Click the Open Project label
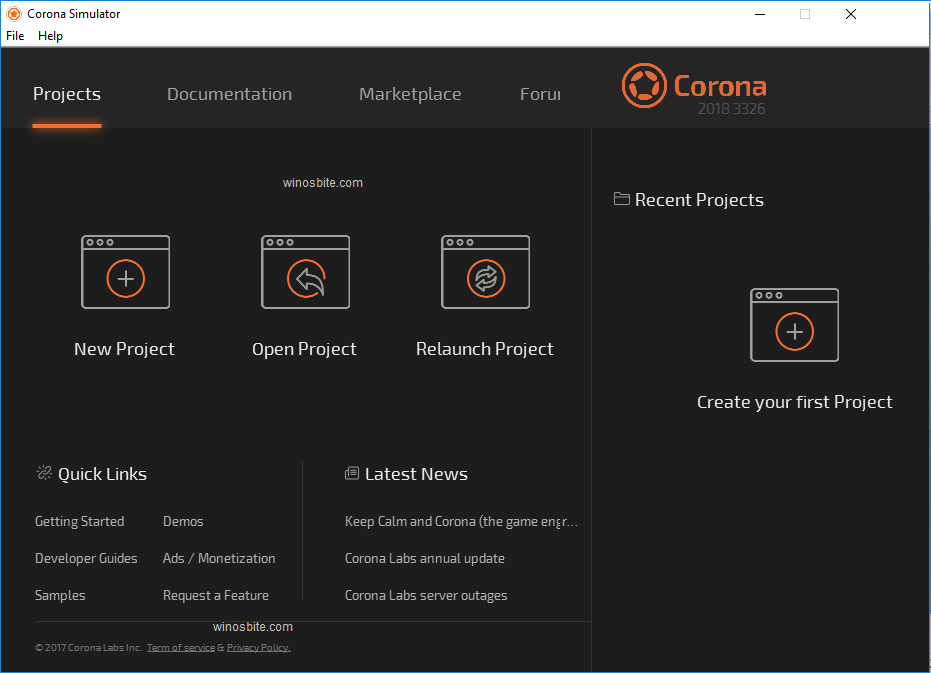This screenshot has width=931, height=673. click(x=305, y=349)
